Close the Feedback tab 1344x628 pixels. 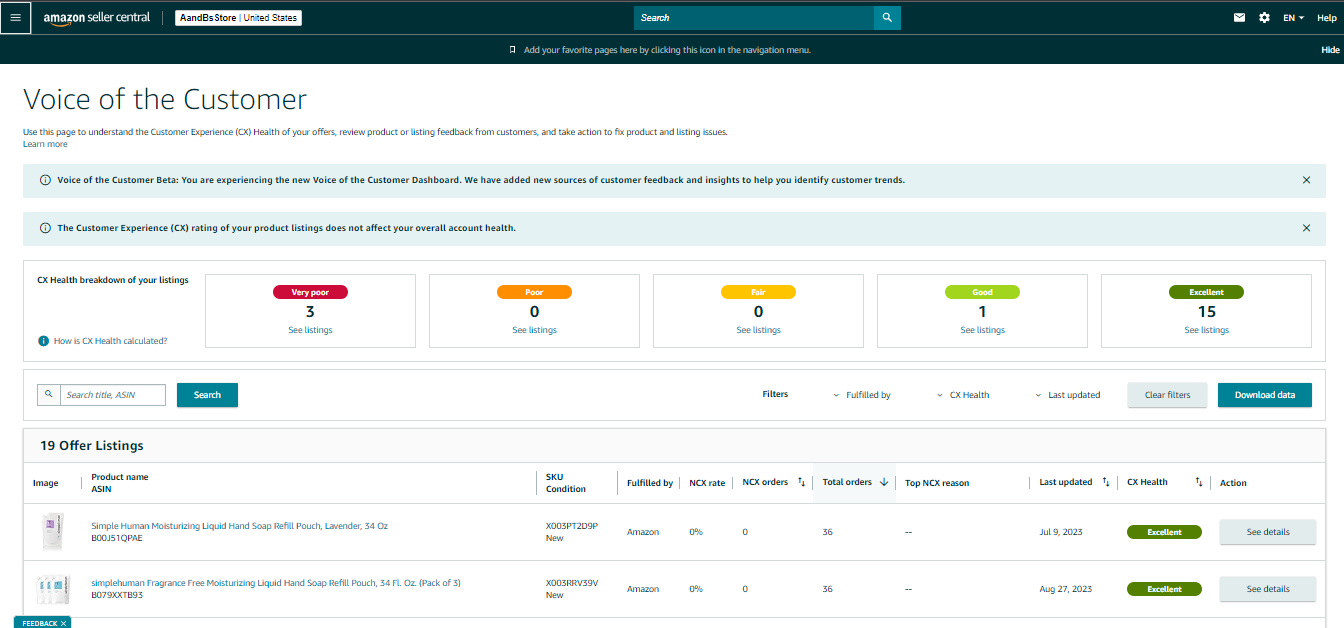click(x=63, y=623)
